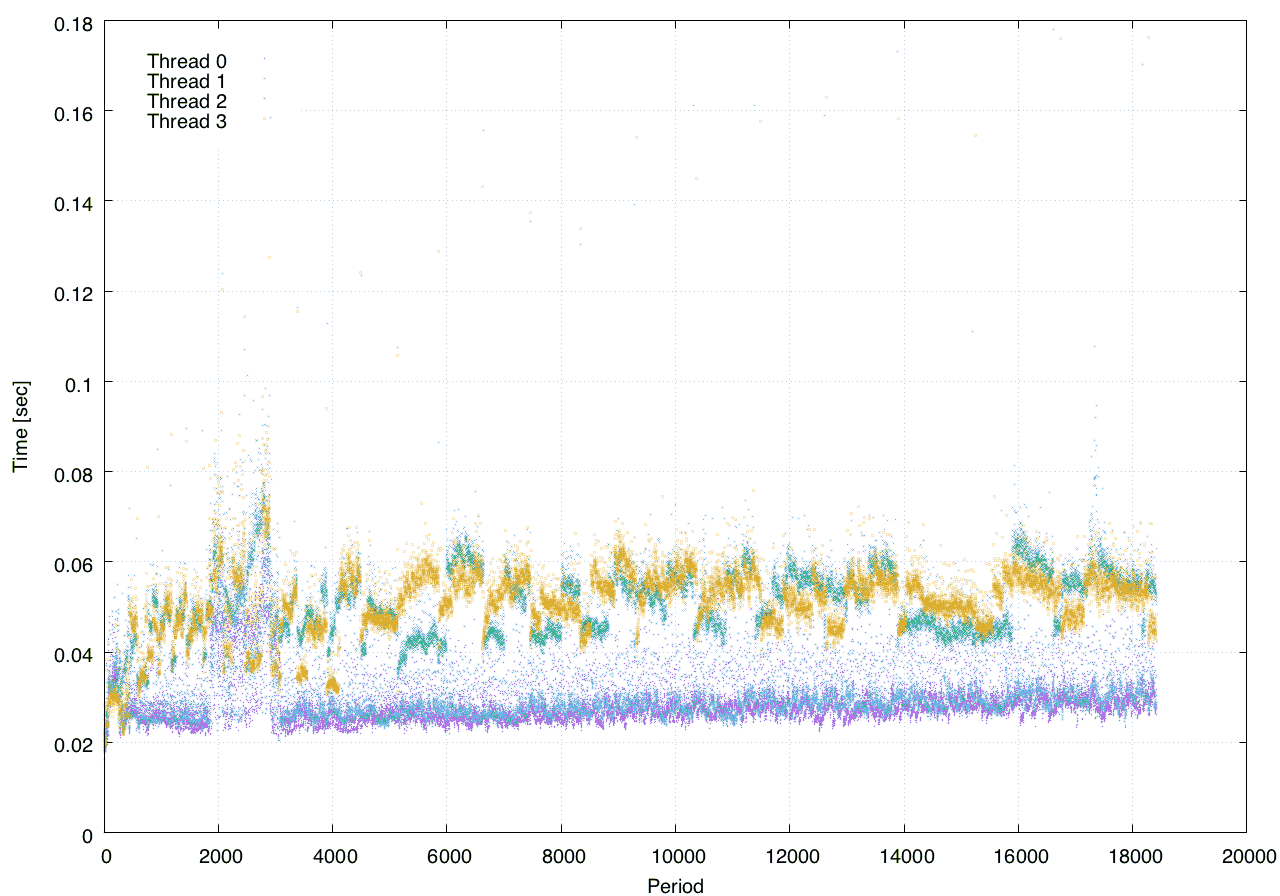Viewport: 1280px width, 896px height.
Task: Click the 0.1 y-axis tick label
Action: pyautogui.click(x=80, y=383)
